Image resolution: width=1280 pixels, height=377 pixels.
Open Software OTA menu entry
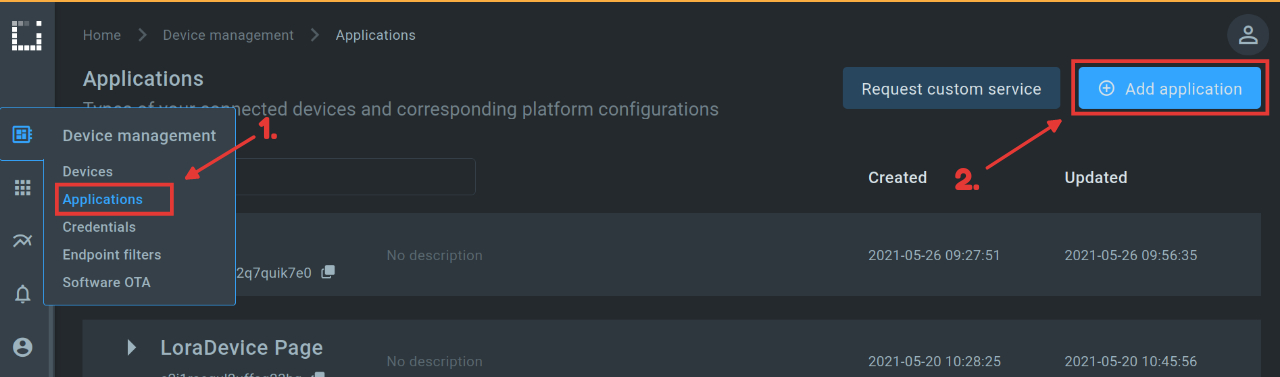[107, 283]
